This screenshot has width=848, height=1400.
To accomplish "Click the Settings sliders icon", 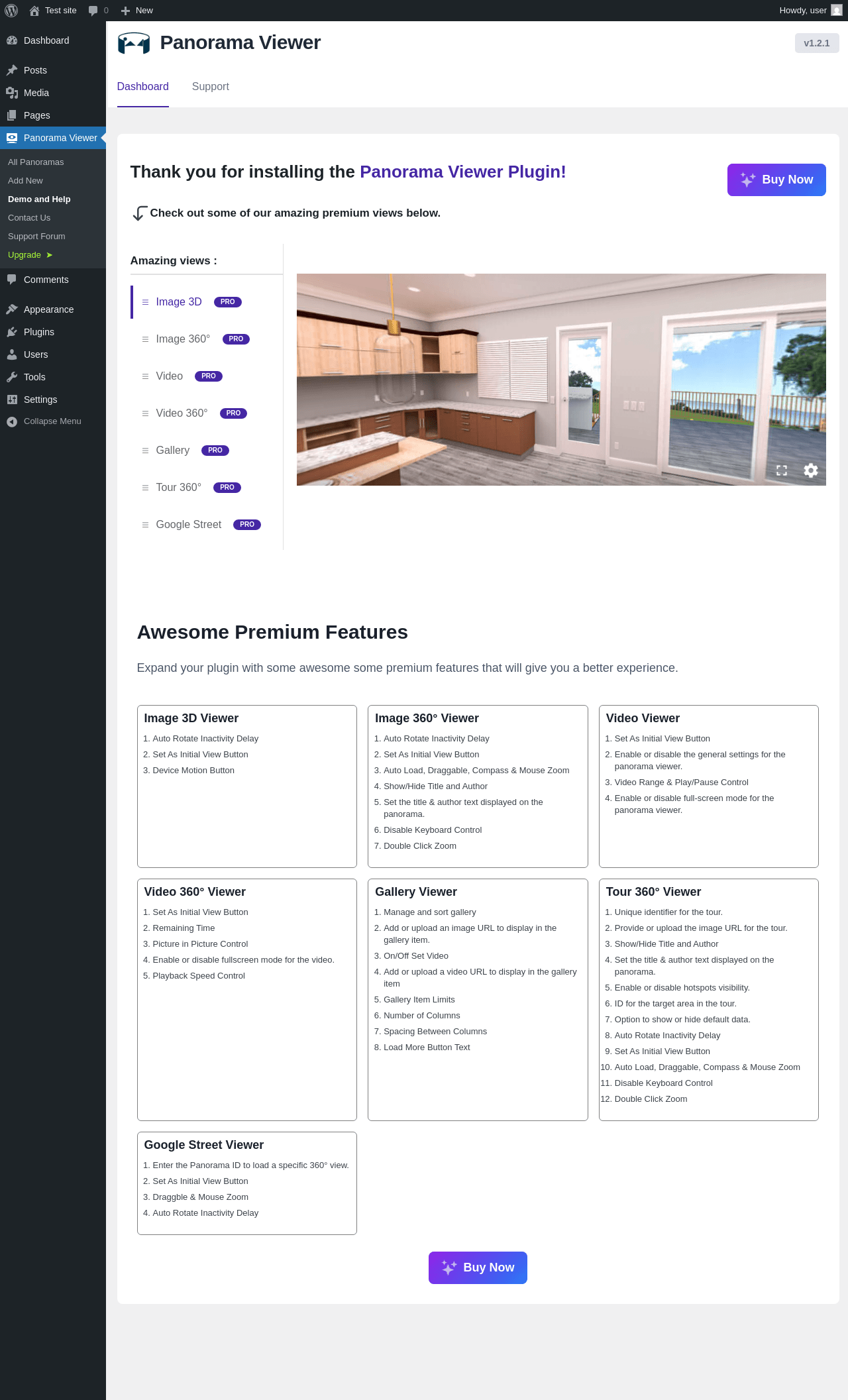I will pyautogui.click(x=12, y=400).
